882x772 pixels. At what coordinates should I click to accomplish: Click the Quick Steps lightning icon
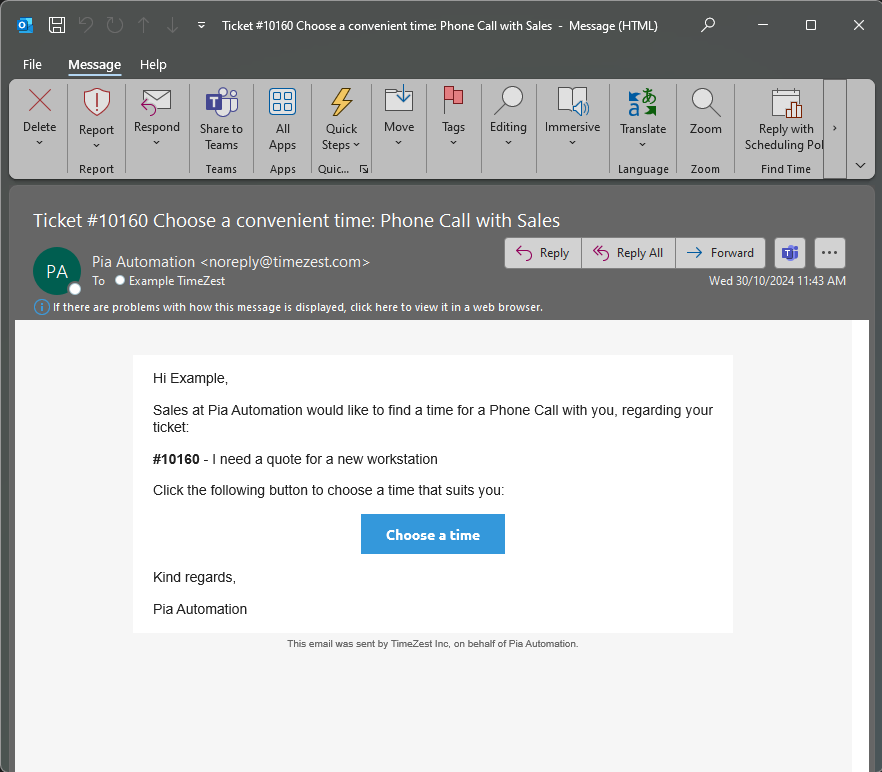click(341, 102)
